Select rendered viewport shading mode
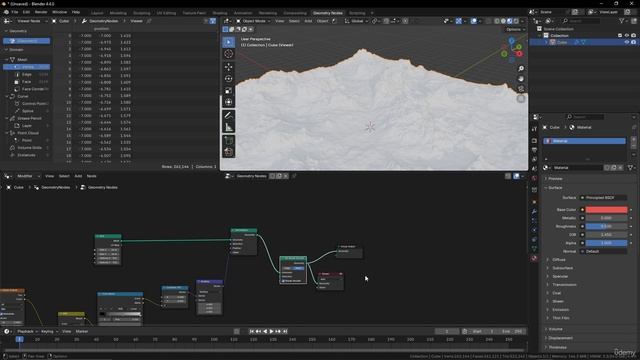 516,21
